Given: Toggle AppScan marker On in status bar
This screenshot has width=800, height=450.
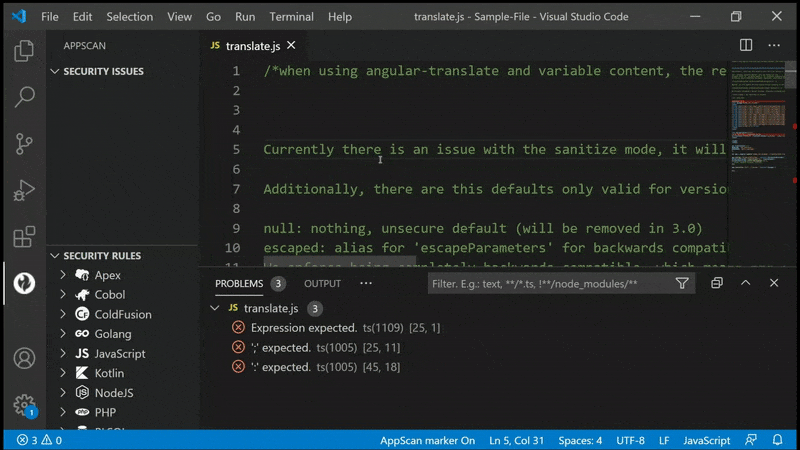Looking at the screenshot, I should tap(427, 440).
